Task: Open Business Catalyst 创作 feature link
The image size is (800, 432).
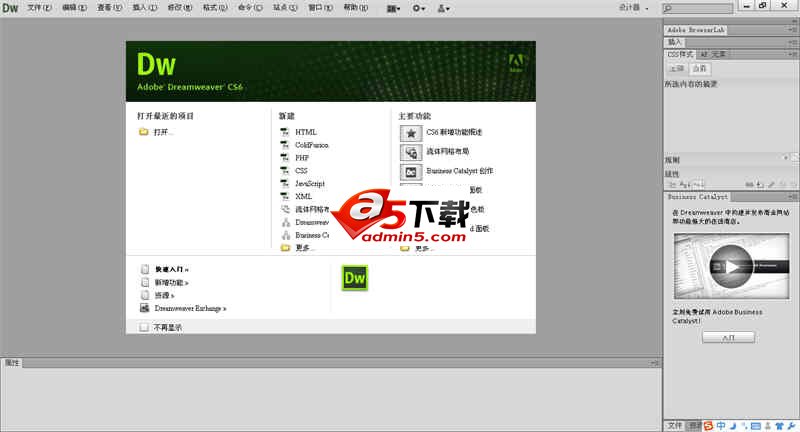Action: coord(460,171)
